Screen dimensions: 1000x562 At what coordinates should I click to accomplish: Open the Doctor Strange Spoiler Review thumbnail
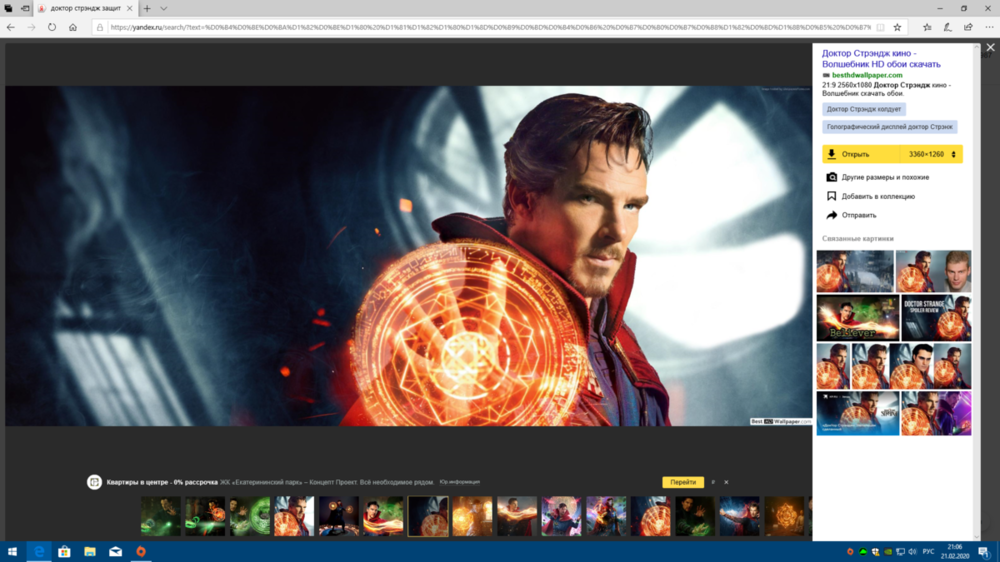click(x=936, y=318)
